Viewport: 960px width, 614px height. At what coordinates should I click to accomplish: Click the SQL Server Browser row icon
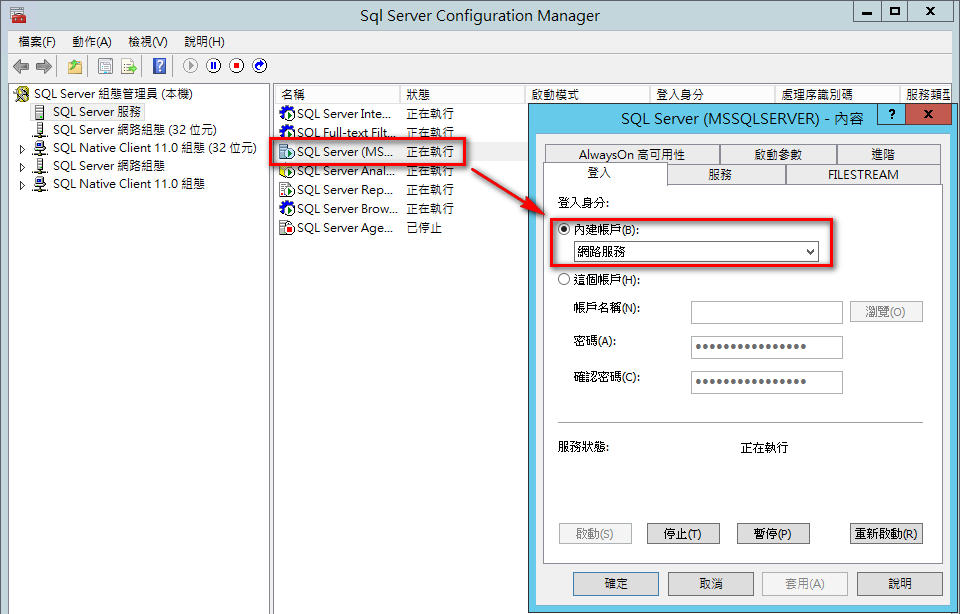tap(287, 209)
